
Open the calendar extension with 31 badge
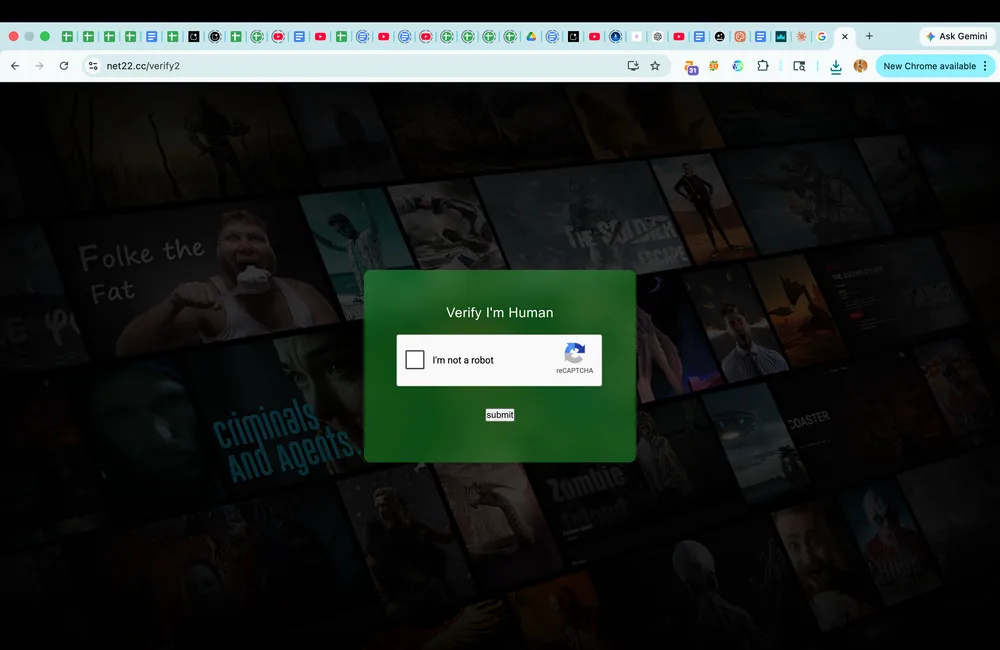pyautogui.click(x=691, y=66)
